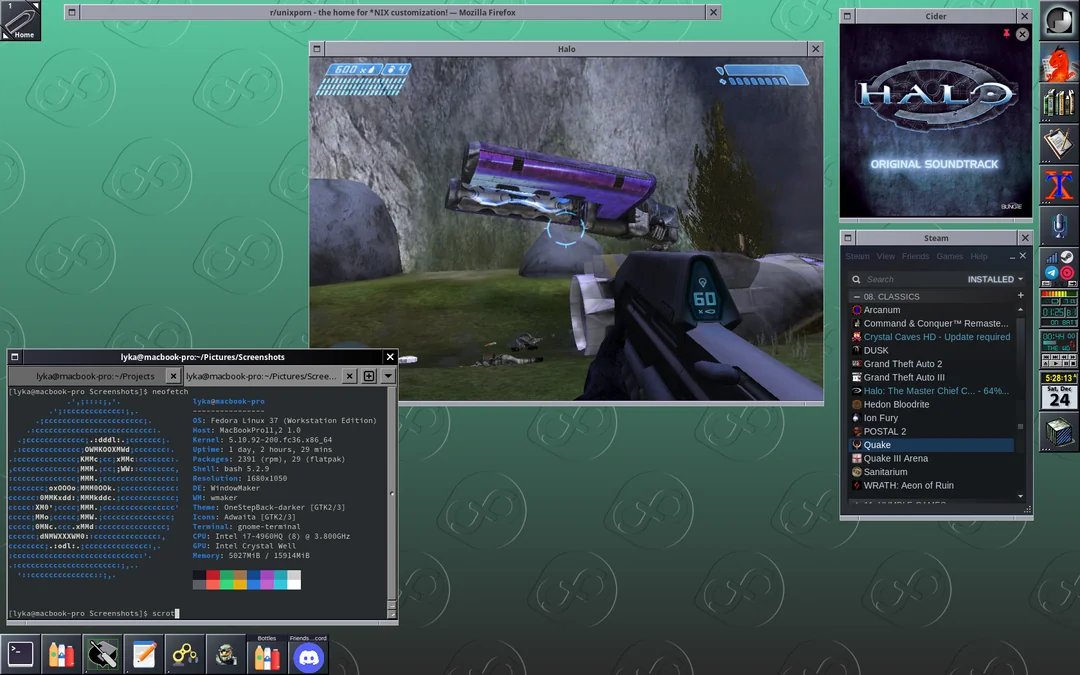The width and height of the screenshot is (1080, 675).
Task: Click the GNUstep logo dock tile
Action: (1059, 21)
